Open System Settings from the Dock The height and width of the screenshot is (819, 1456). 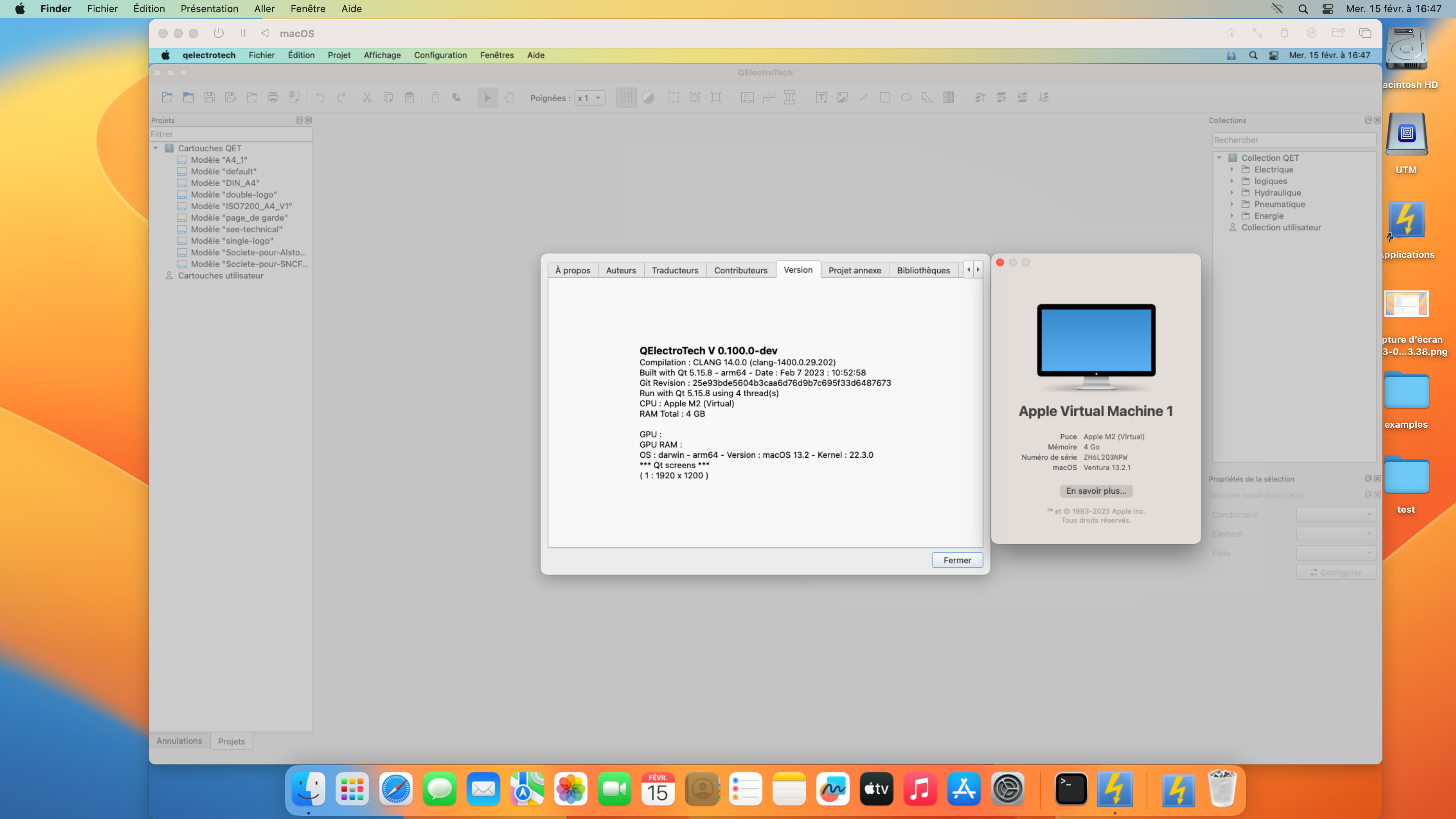pyautogui.click(x=1007, y=789)
